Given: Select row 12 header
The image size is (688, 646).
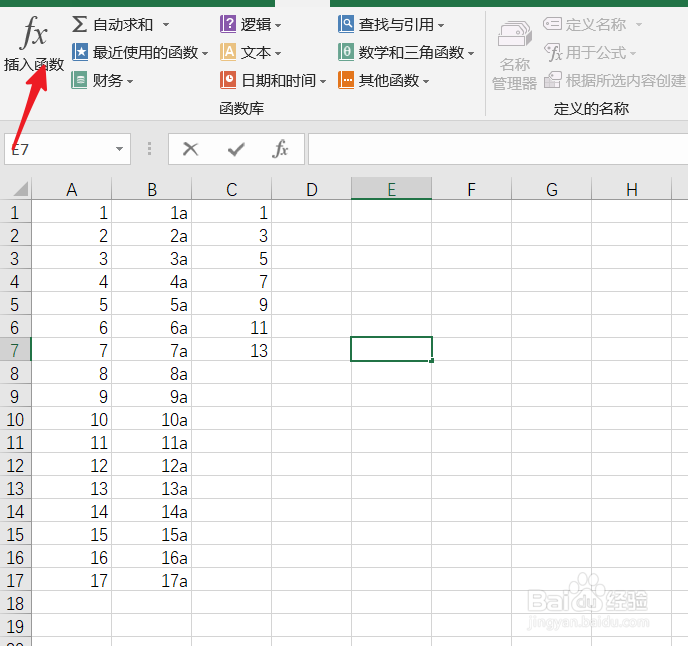Looking at the screenshot, I should 15,465.
